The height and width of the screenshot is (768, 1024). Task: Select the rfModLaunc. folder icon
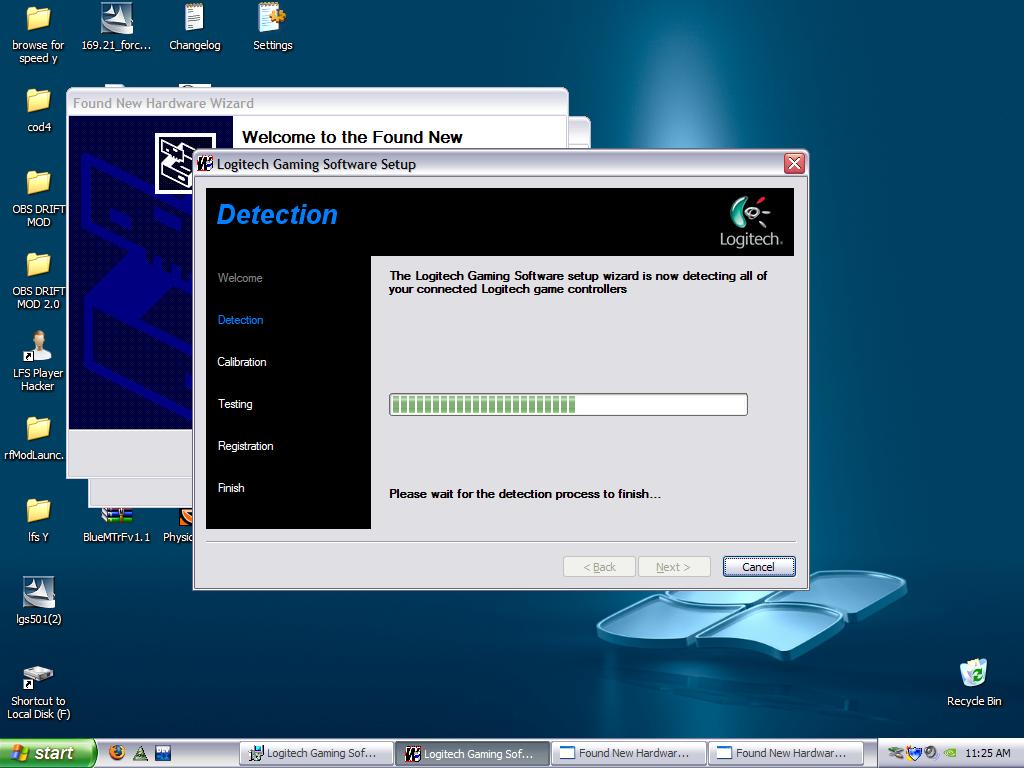[34, 438]
